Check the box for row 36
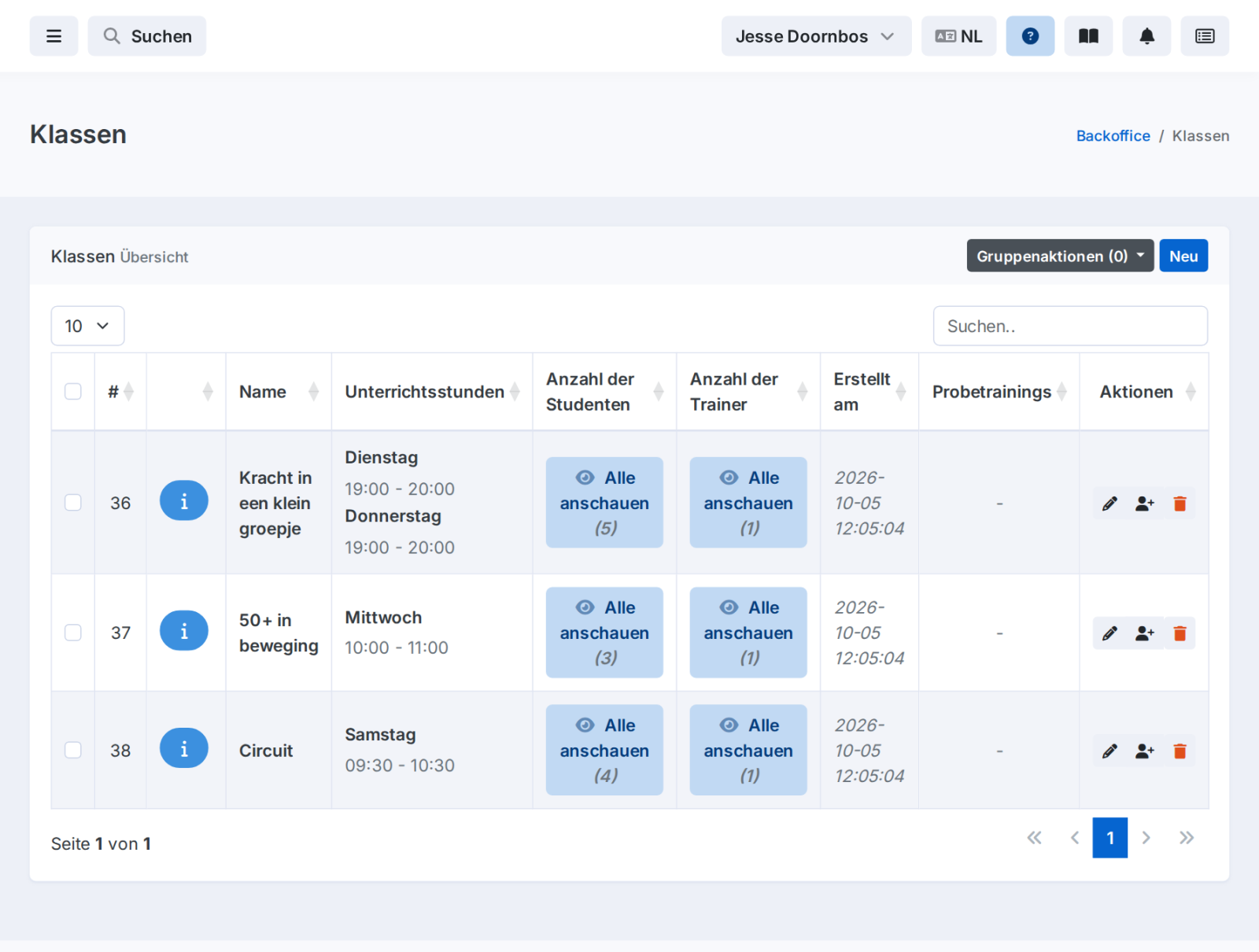Image resolution: width=1259 pixels, height=952 pixels. [73, 502]
